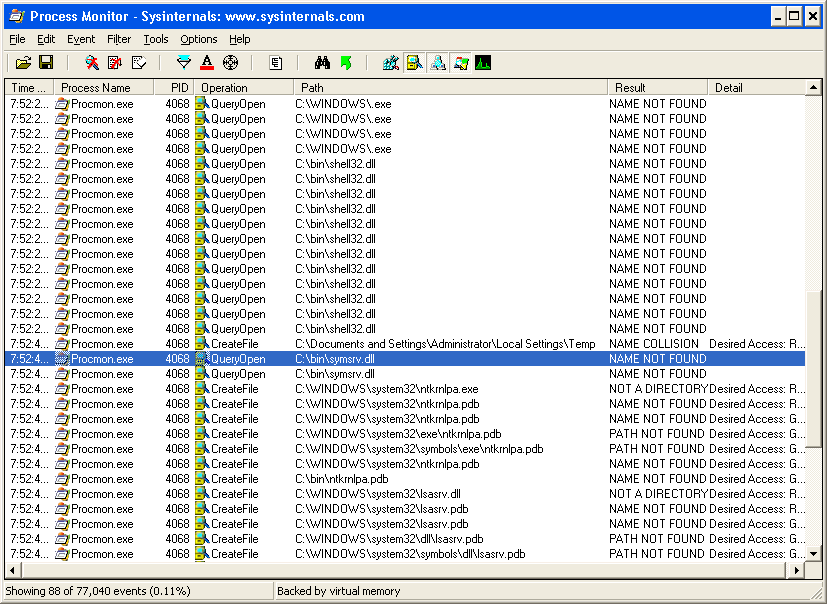This screenshot has height=604, width=827.
Task: Click the Save floppy disk toolbar icon
Action: [46, 63]
